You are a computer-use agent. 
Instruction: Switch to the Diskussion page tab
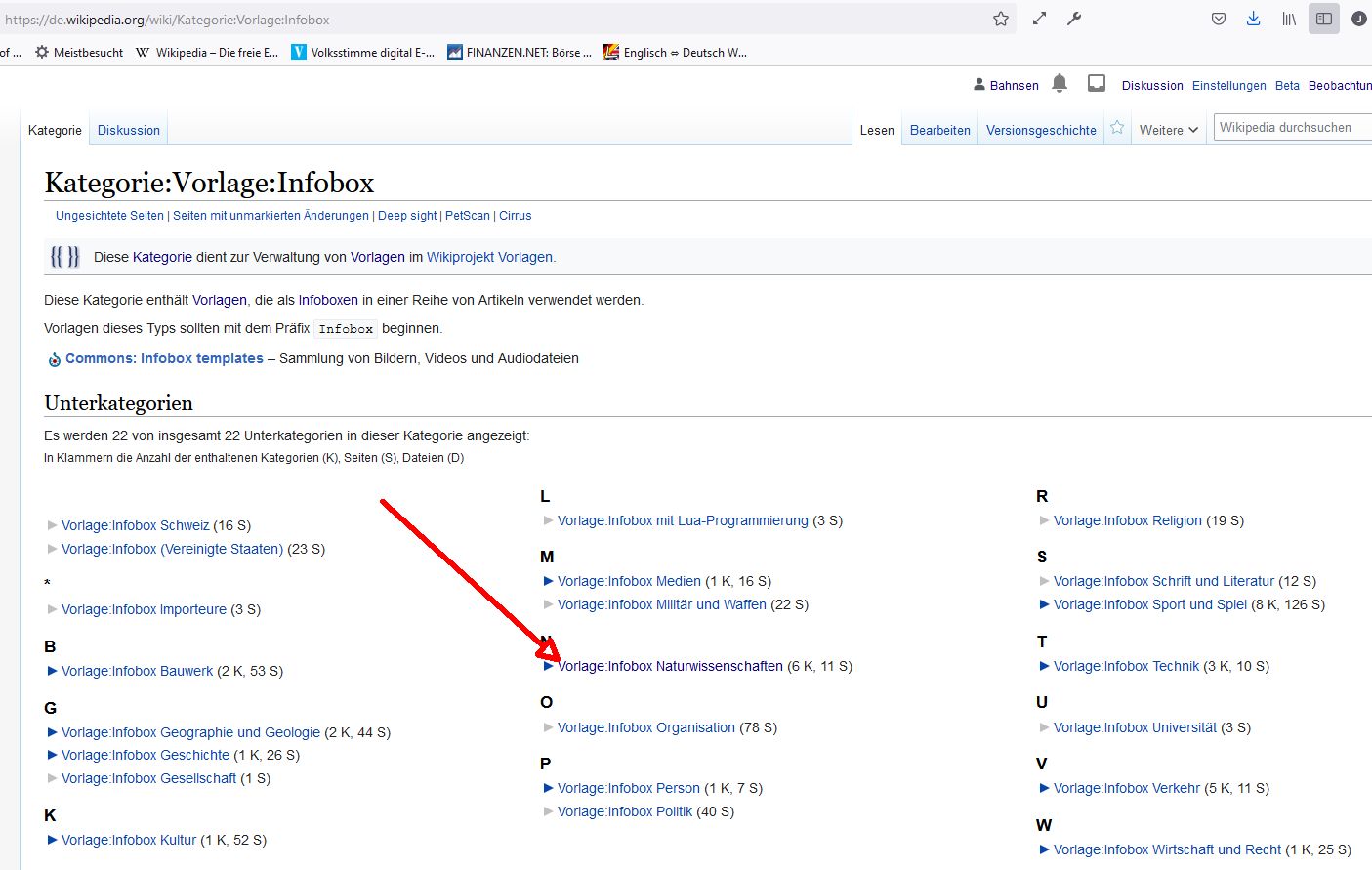coord(129,130)
